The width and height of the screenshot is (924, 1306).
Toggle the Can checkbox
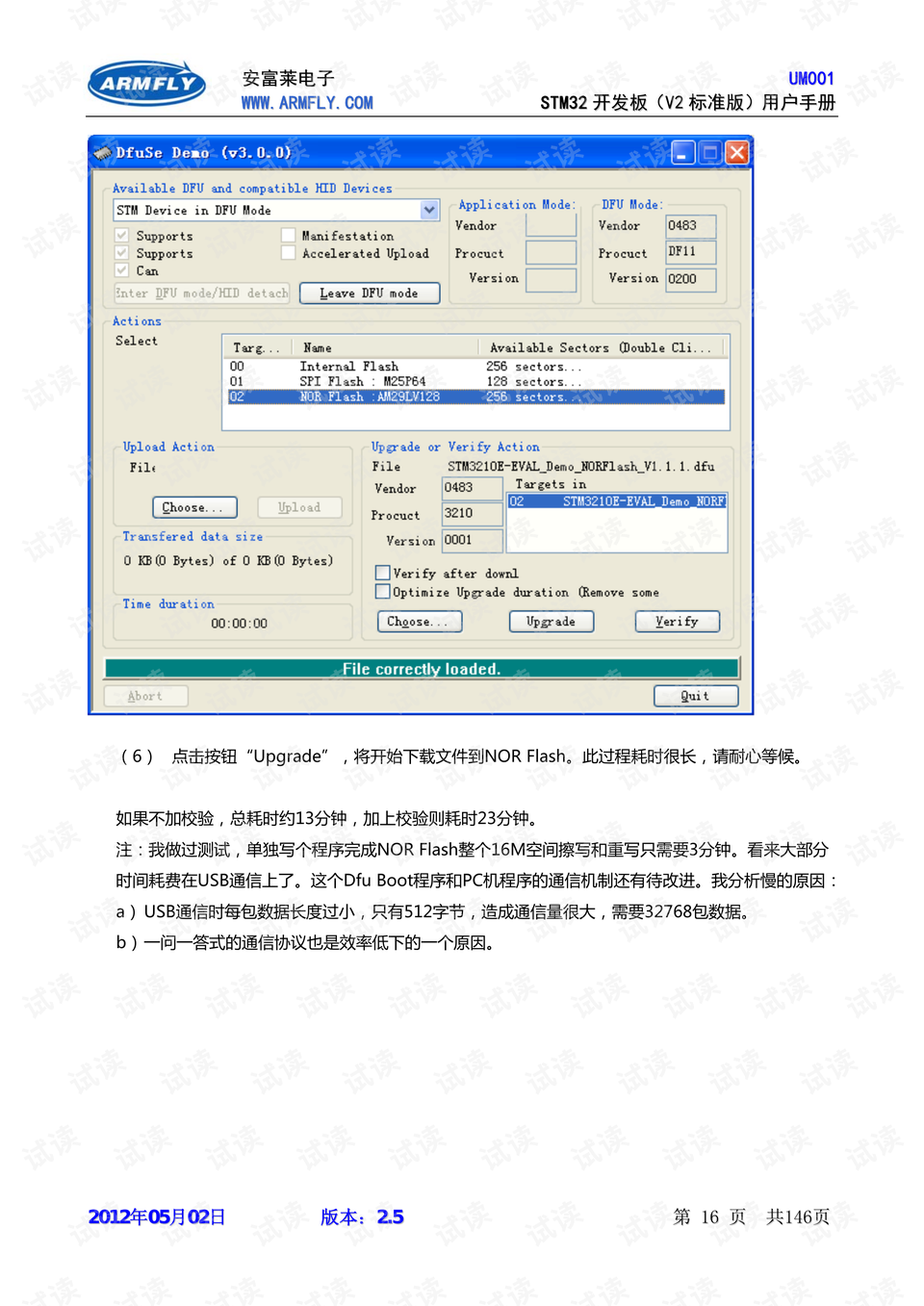click(x=122, y=270)
